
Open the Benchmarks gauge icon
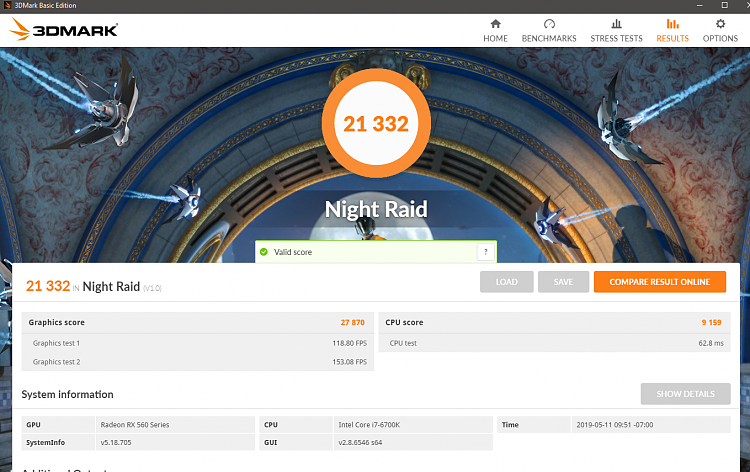pos(549,23)
